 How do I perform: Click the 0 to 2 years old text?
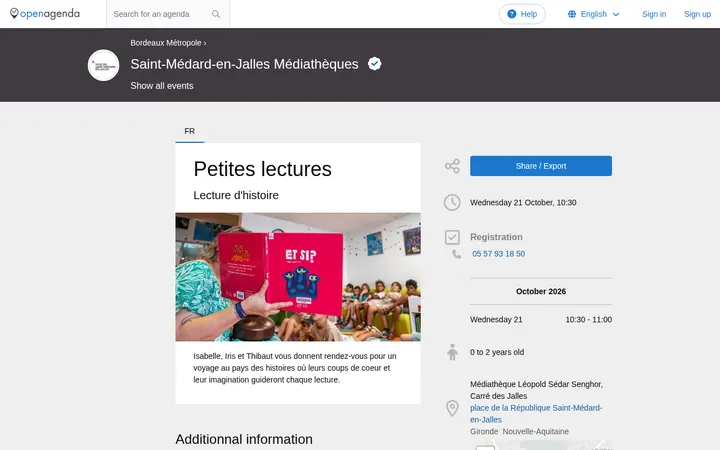[x=497, y=352]
